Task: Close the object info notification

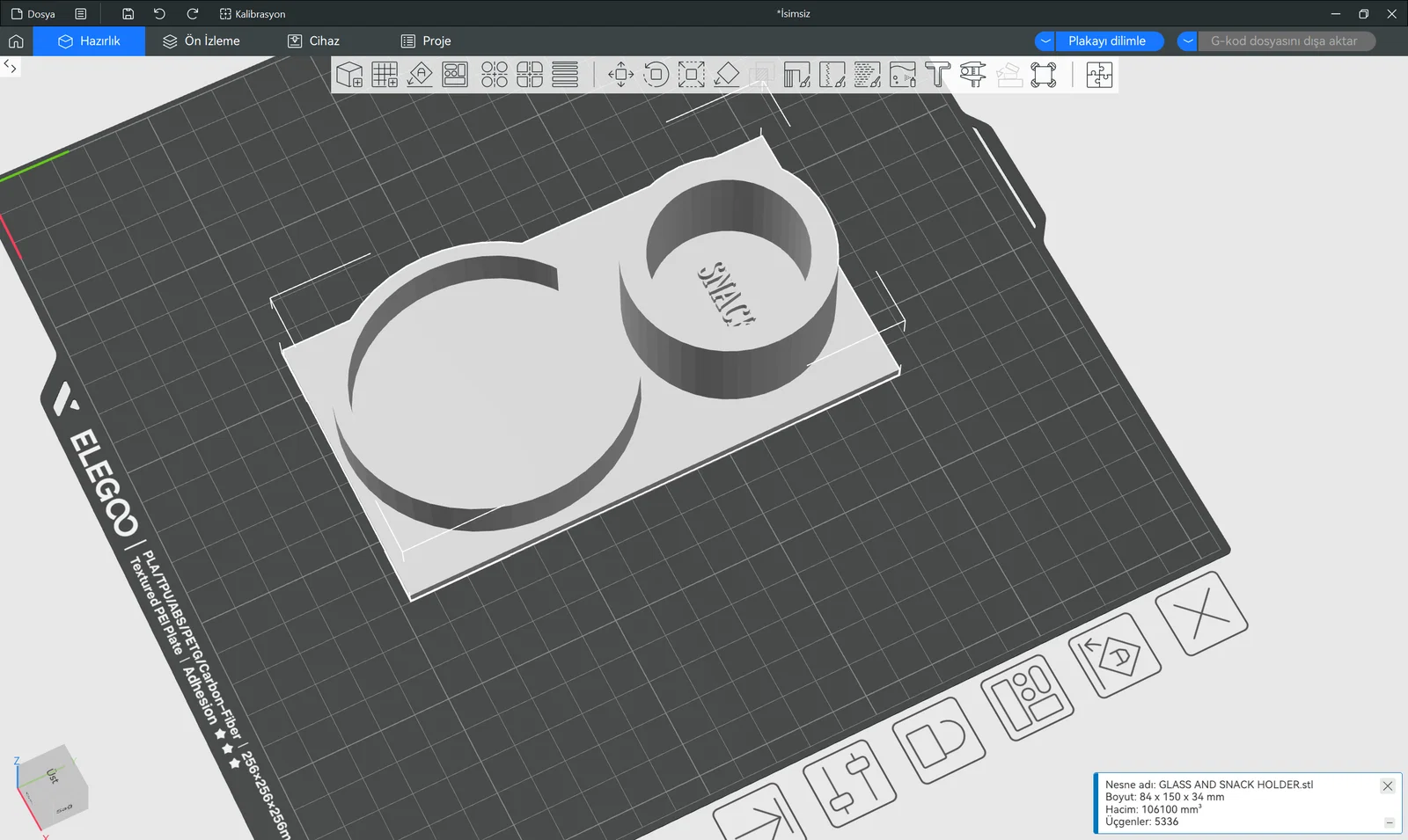Action: pyautogui.click(x=1388, y=786)
